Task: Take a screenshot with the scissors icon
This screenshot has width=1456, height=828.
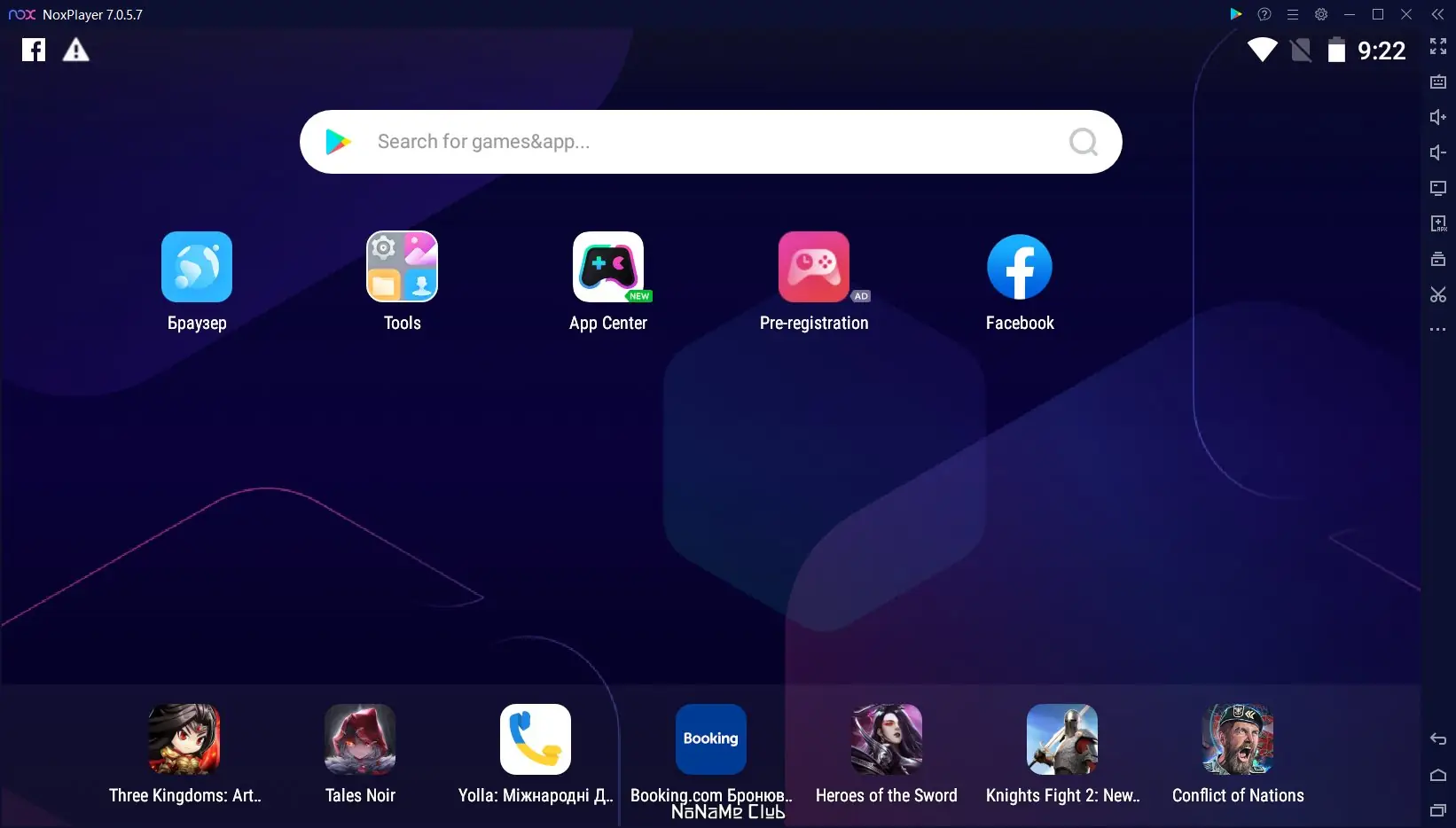Action: [x=1438, y=294]
